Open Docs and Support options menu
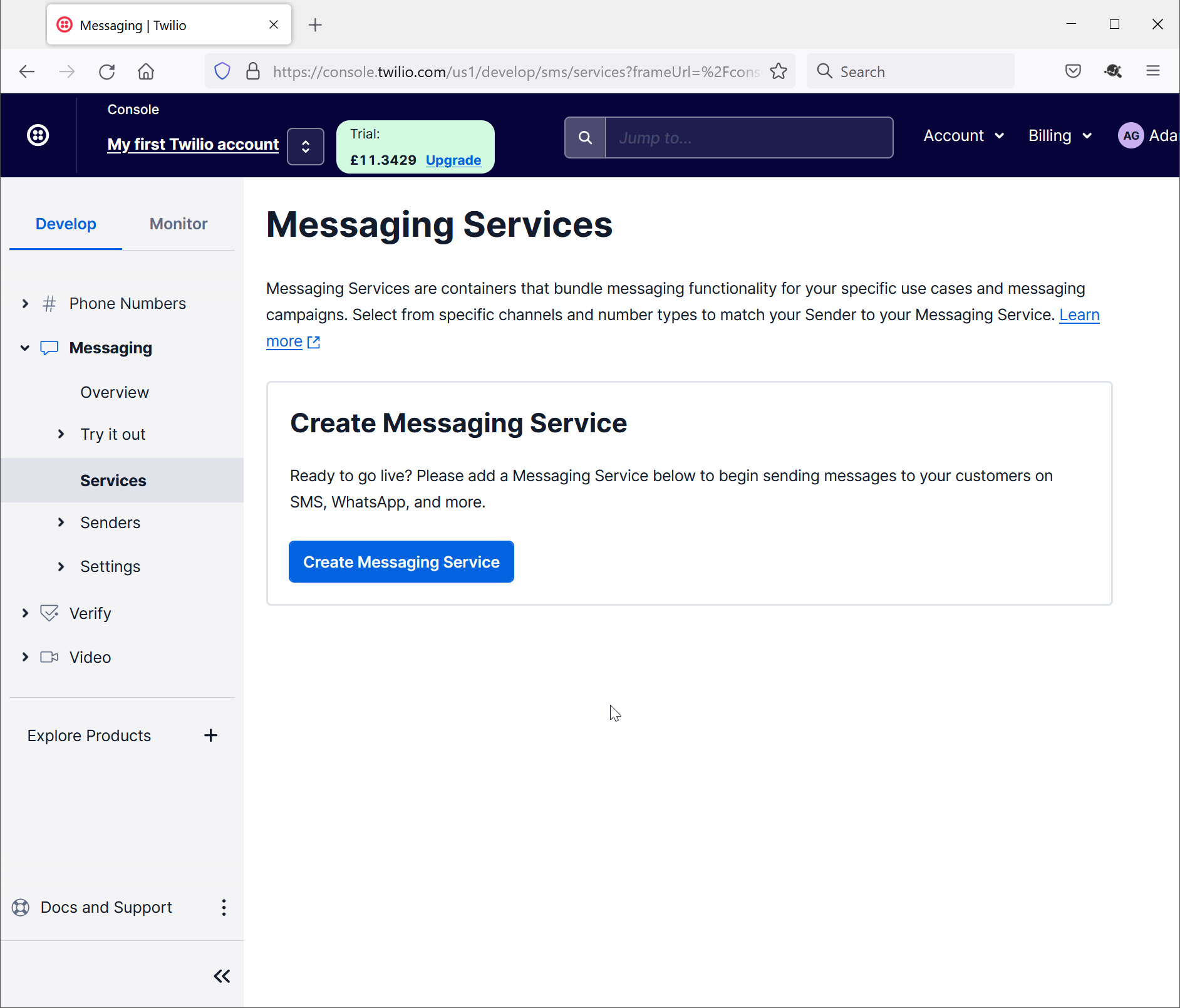This screenshot has height=1008, width=1180. pos(224,907)
